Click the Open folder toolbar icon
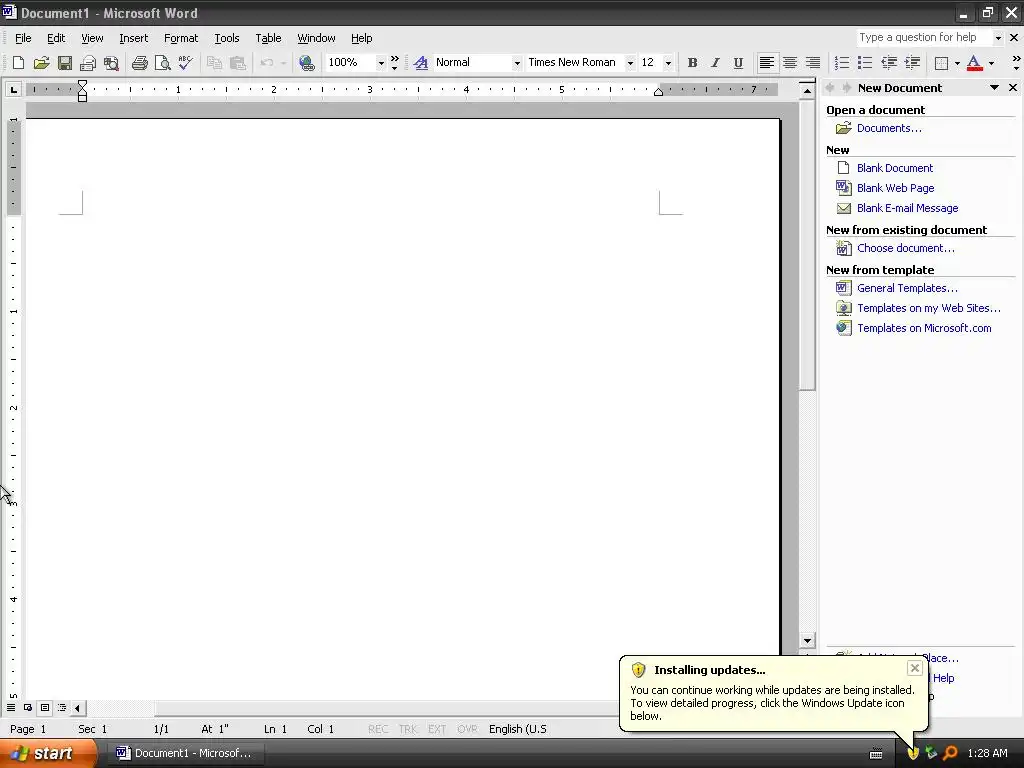This screenshot has width=1024, height=768. point(41,63)
